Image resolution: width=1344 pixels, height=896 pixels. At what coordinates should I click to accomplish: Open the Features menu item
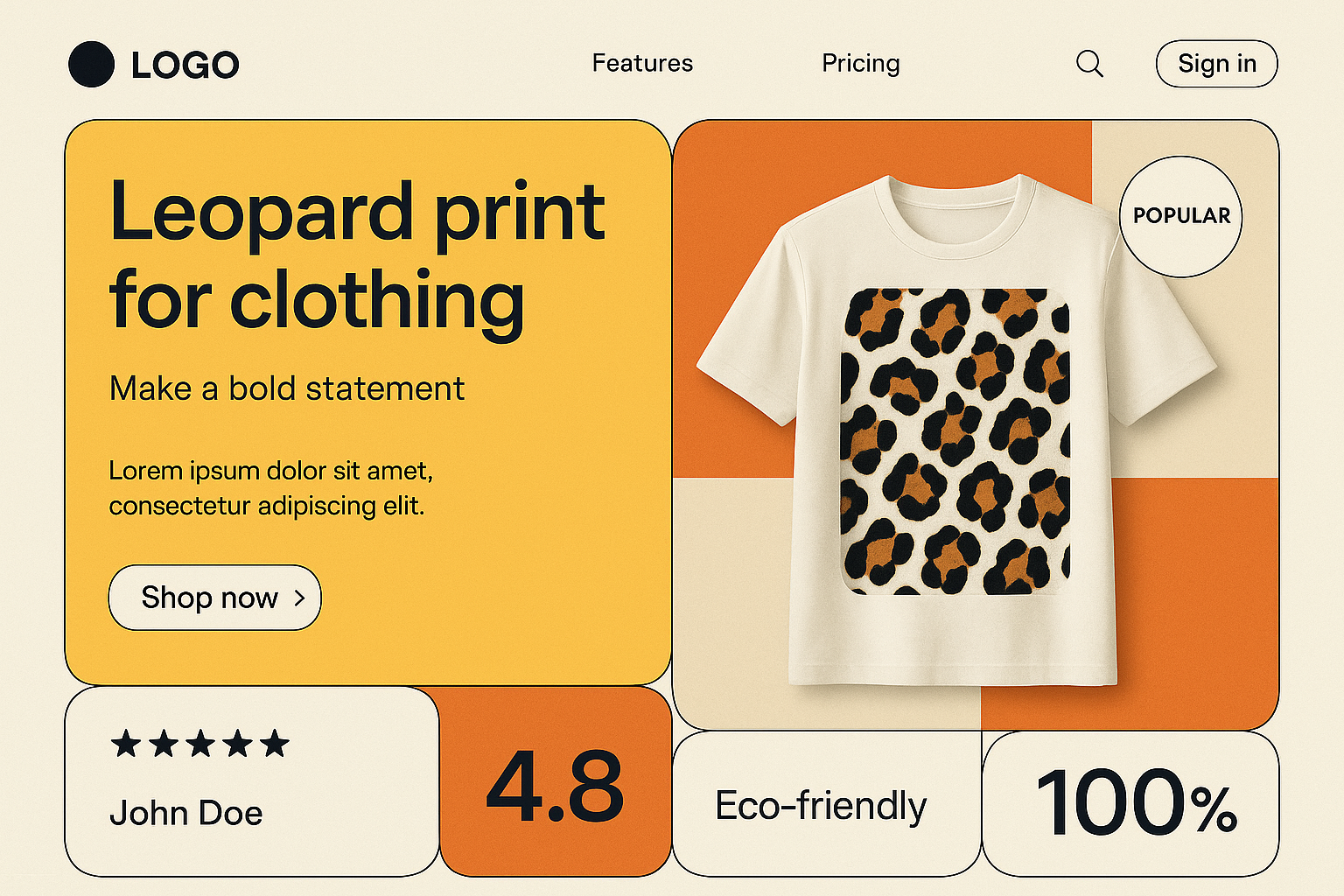pos(642,63)
